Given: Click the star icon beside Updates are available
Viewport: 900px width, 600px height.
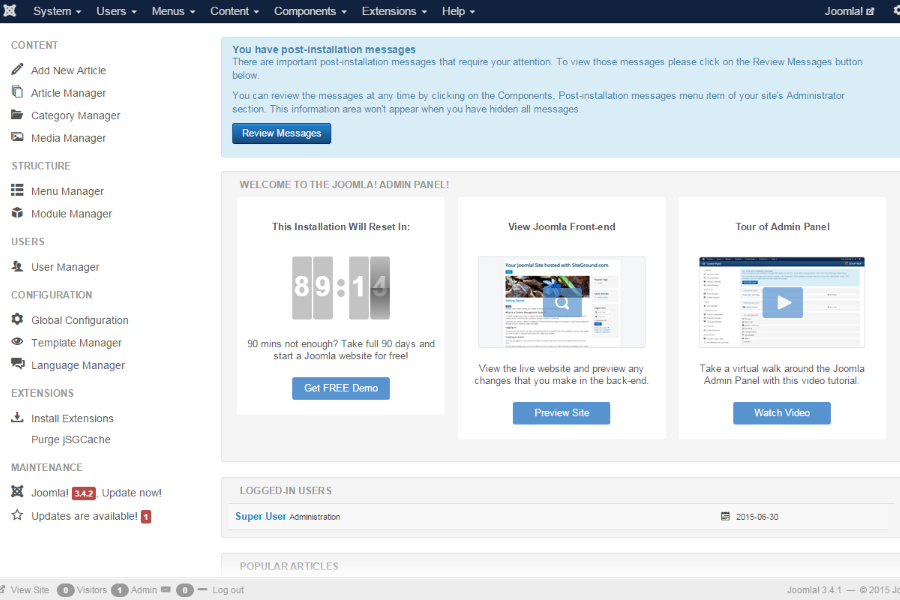Looking at the screenshot, I should [x=17, y=514].
